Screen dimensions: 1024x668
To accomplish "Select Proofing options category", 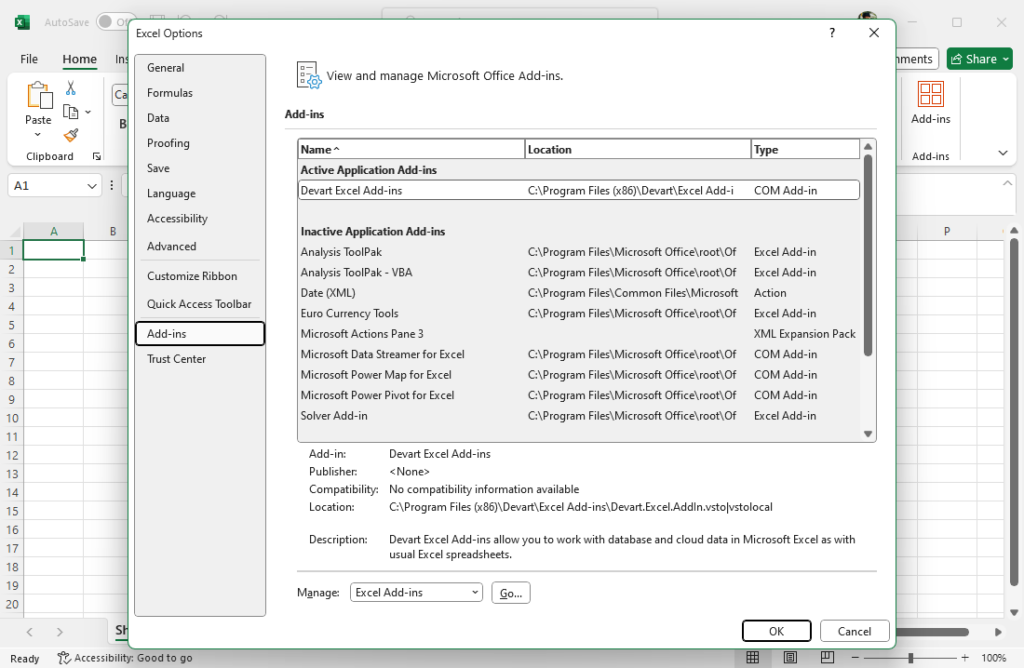I will pos(200,143).
